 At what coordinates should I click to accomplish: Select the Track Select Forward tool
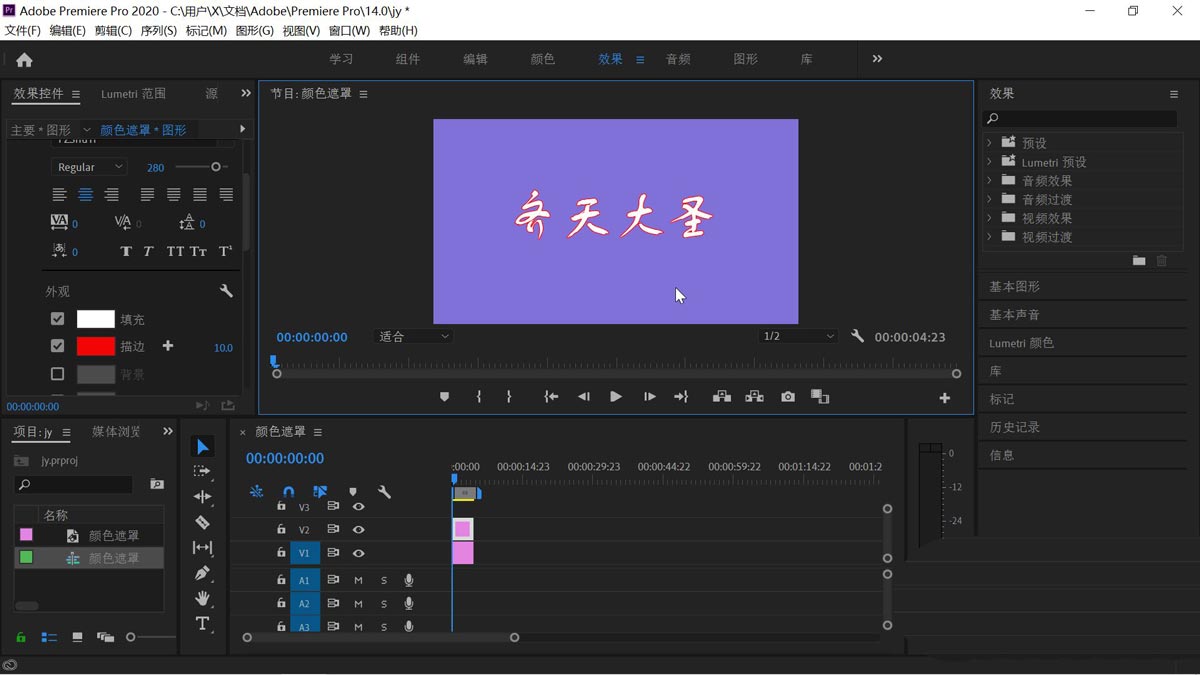[x=203, y=470]
